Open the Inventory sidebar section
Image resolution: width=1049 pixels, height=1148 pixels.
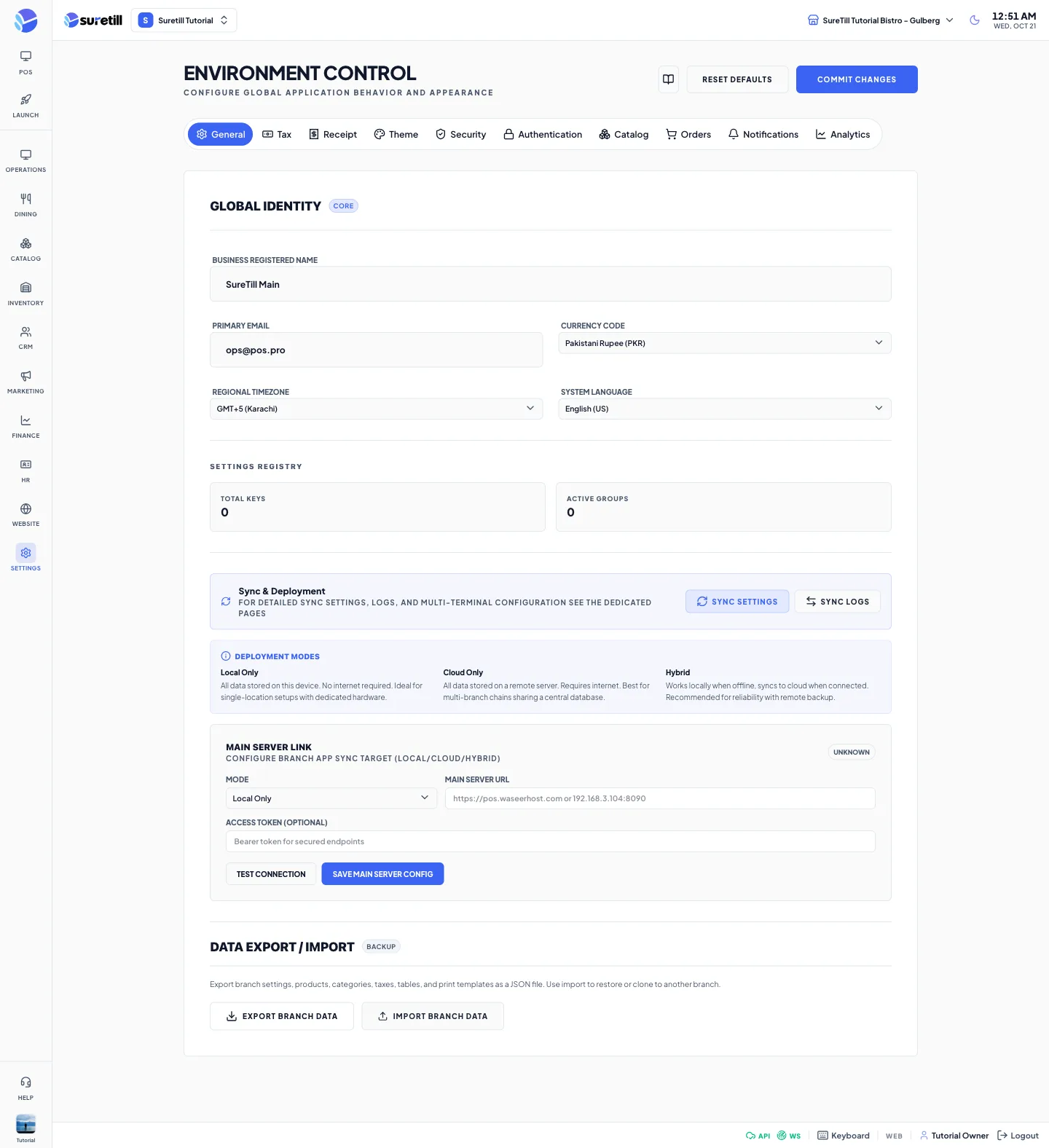point(25,294)
